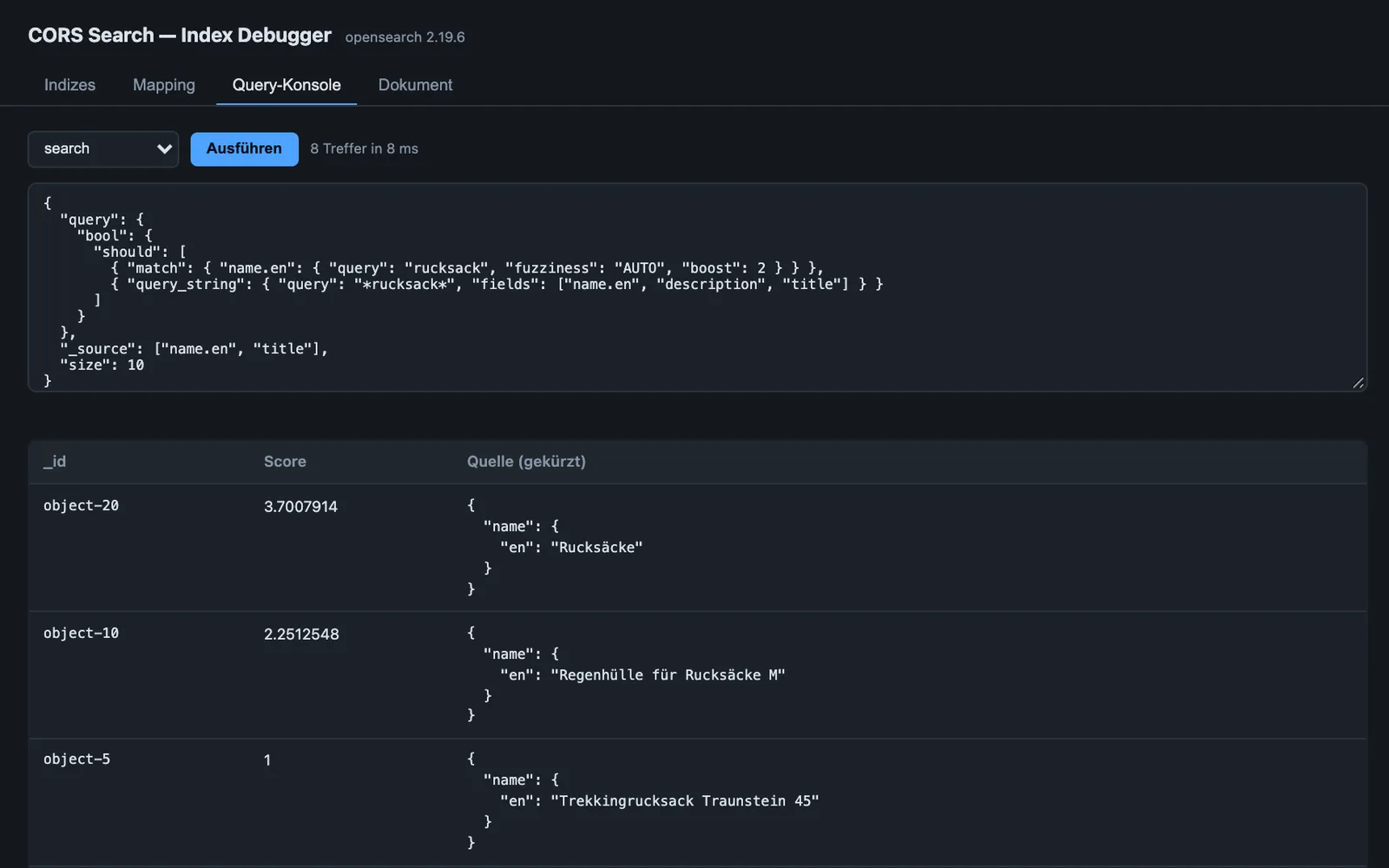Click the Ausführen button
This screenshot has height=868, width=1389.
click(x=244, y=148)
